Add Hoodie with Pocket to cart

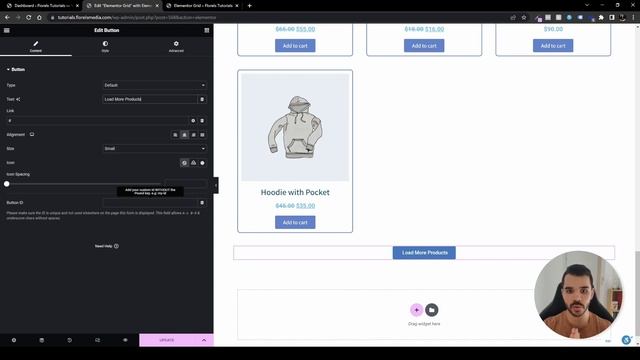pyautogui.click(x=295, y=222)
